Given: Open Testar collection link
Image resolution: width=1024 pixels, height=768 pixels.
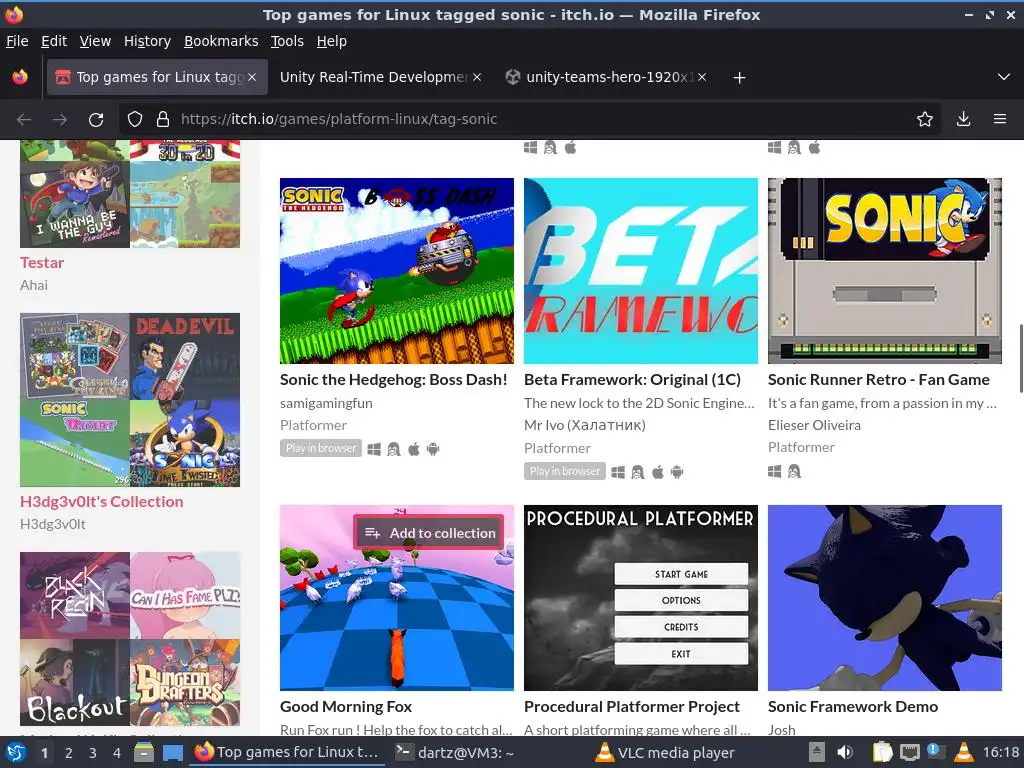Looking at the screenshot, I should click(x=42, y=263).
